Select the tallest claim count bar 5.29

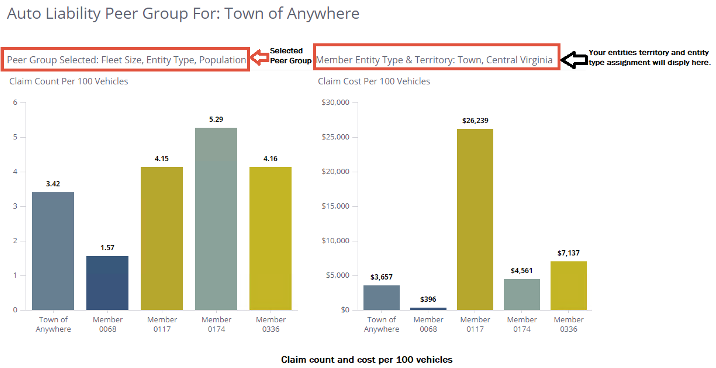pyautogui.click(x=216, y=219)
